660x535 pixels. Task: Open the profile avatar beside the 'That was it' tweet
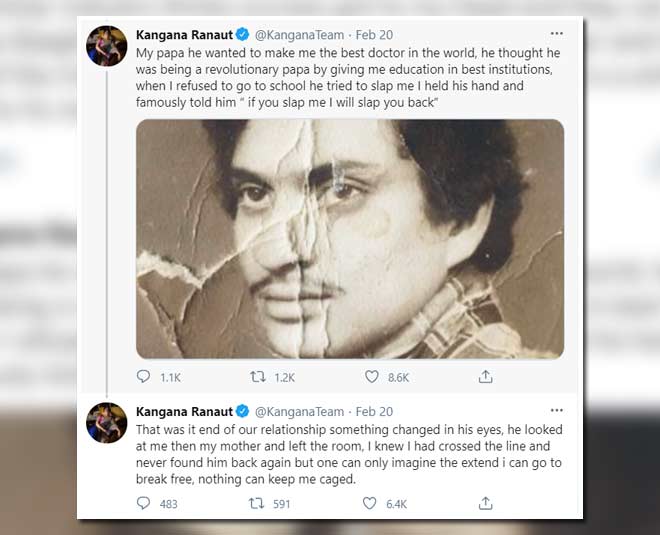coord(106,423)
